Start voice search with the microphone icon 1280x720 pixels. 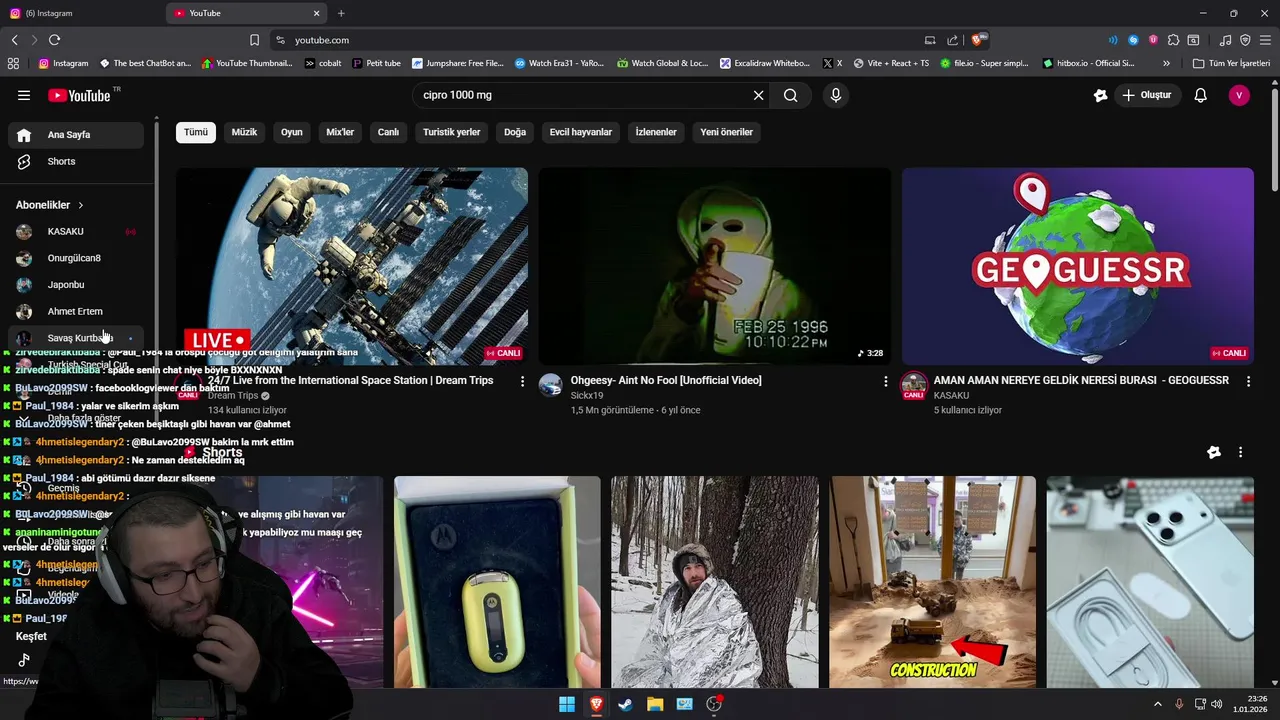[x=836, y=95]
